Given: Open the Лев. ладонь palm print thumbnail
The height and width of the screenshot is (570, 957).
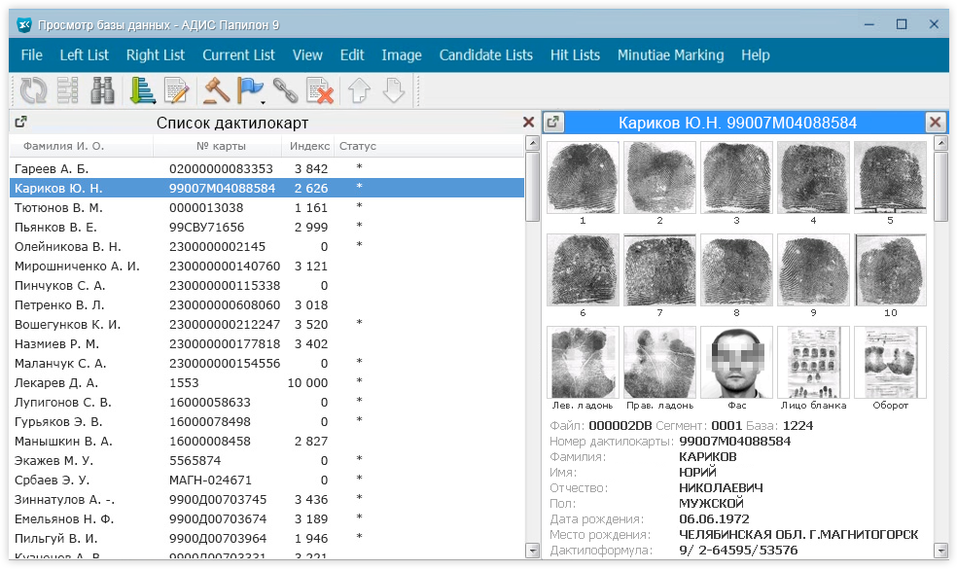Looking at the screenshot, I should (582, 362).
